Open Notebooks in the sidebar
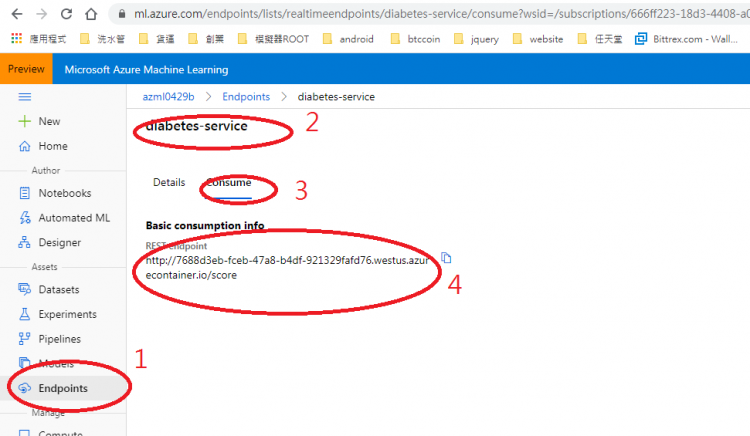 point(64,193)
